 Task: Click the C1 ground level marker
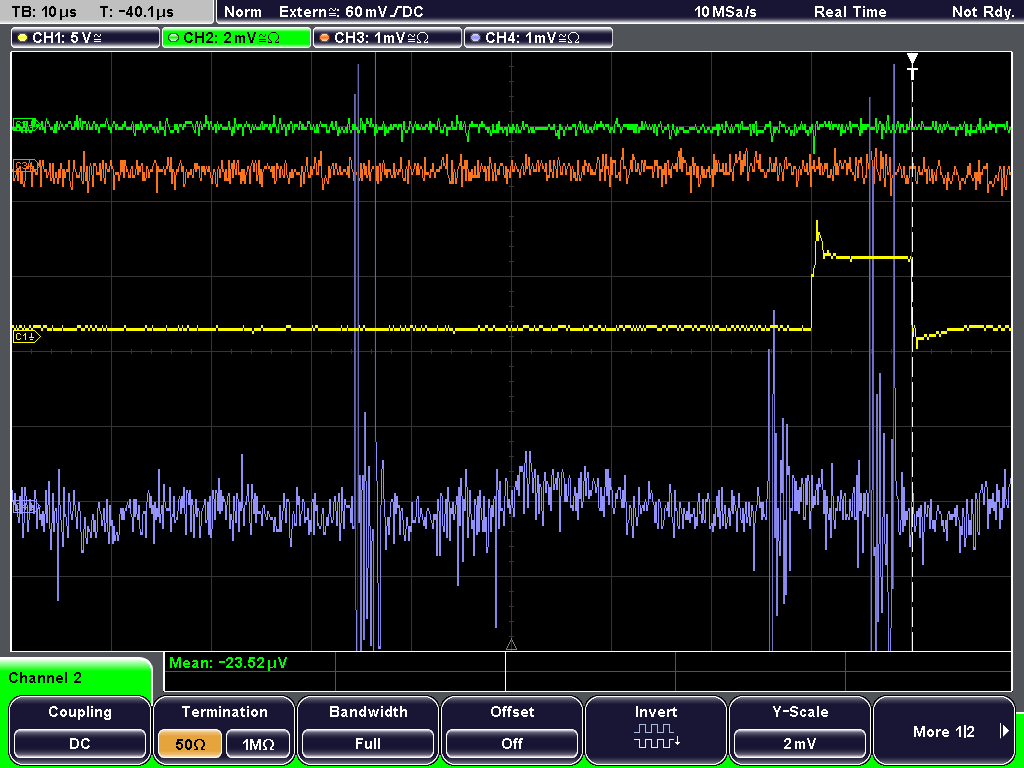[x=27, y=336]
